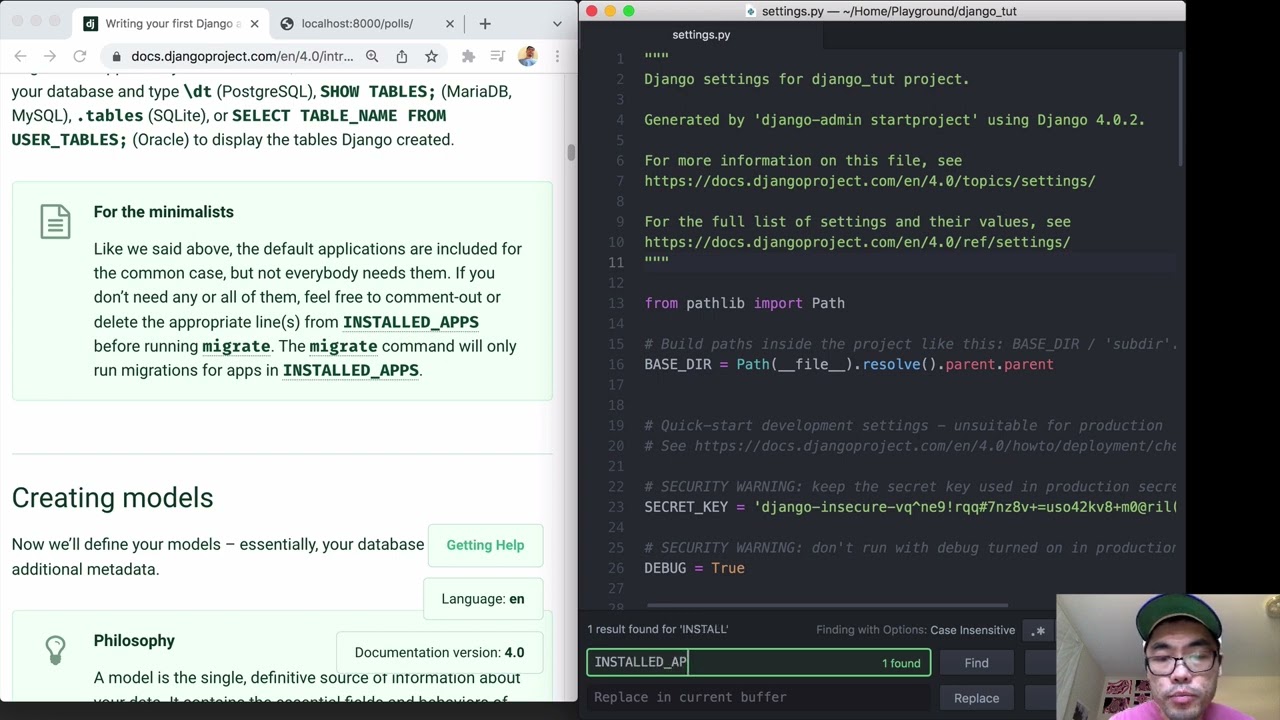
Task: Open media control playlist icon
Action: 498,57
